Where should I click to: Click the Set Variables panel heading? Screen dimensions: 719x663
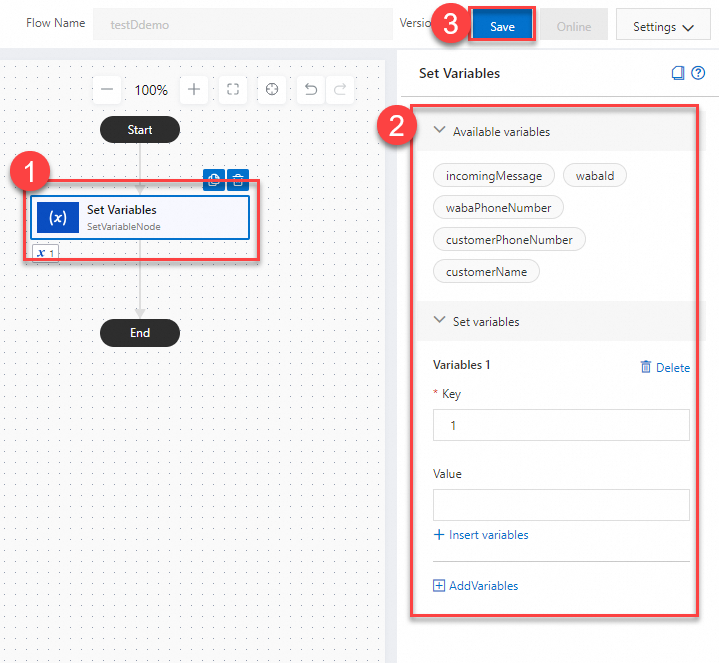click(459, 73)
